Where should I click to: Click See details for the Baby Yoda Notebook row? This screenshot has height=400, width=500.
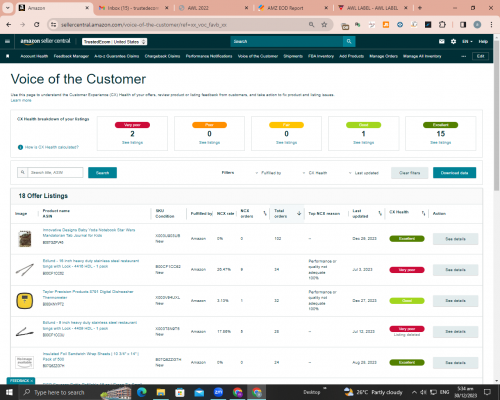[x=455, y=239]
